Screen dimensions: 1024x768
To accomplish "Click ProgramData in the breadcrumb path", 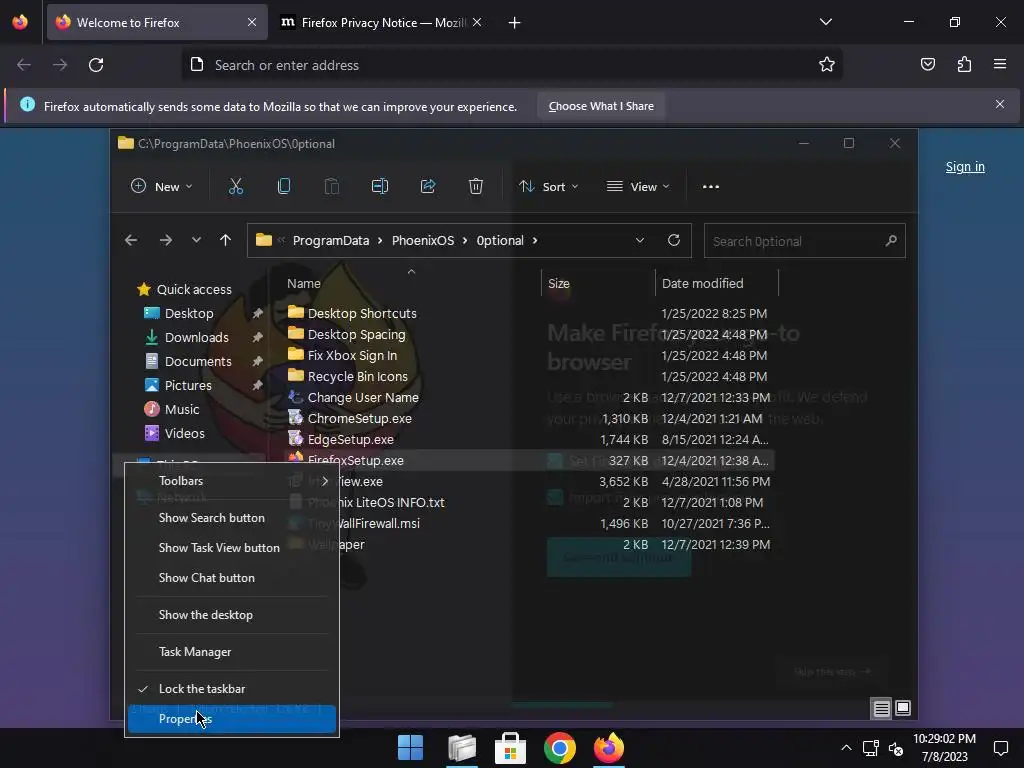I will tap(331, 240).
